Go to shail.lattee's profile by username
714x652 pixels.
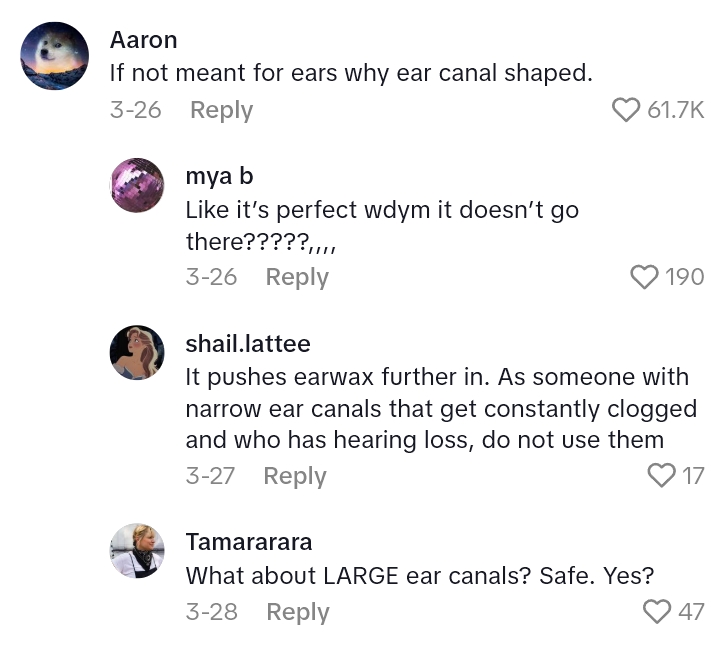(x=248, y=344)
